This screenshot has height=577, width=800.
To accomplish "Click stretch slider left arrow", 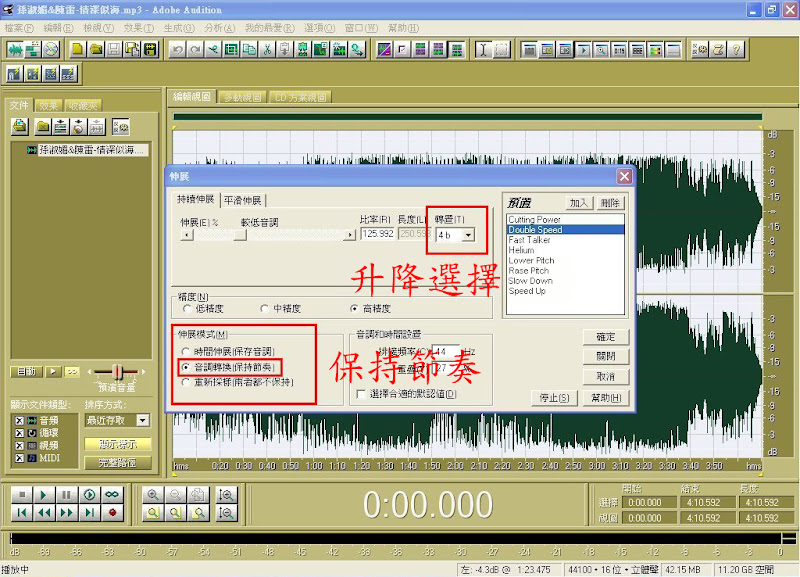I will (187, 235).
